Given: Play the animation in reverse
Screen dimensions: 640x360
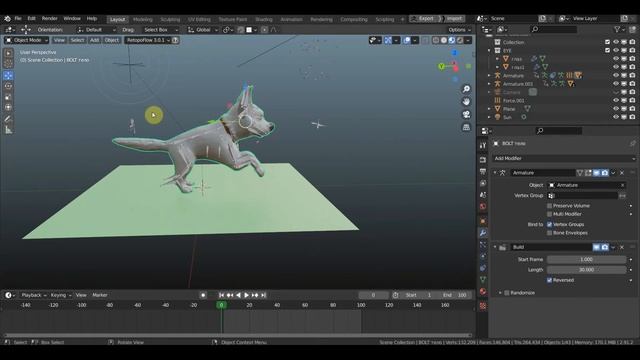Looking at the screenshot, I should pyautogui.click(x=238, y=295).
